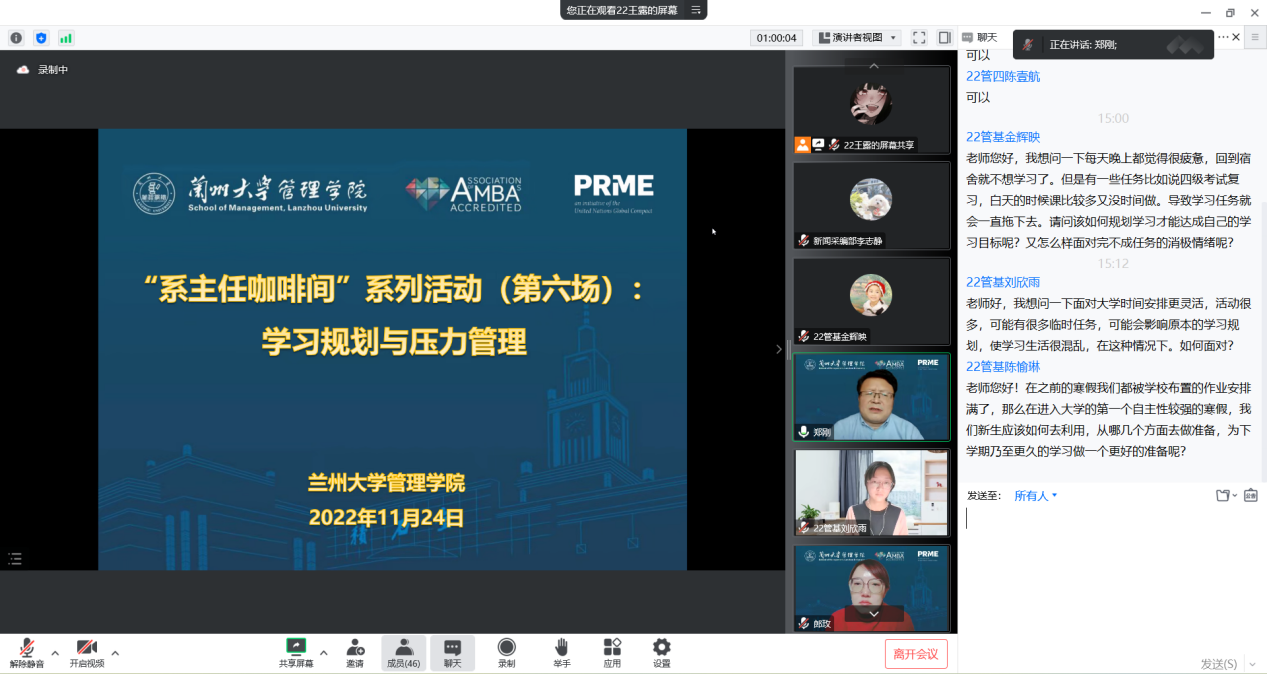Image resolution: width=1267 pixels, height=674 pixels.
Task: Open the 成员(46) members list
Action: (403, 653)
